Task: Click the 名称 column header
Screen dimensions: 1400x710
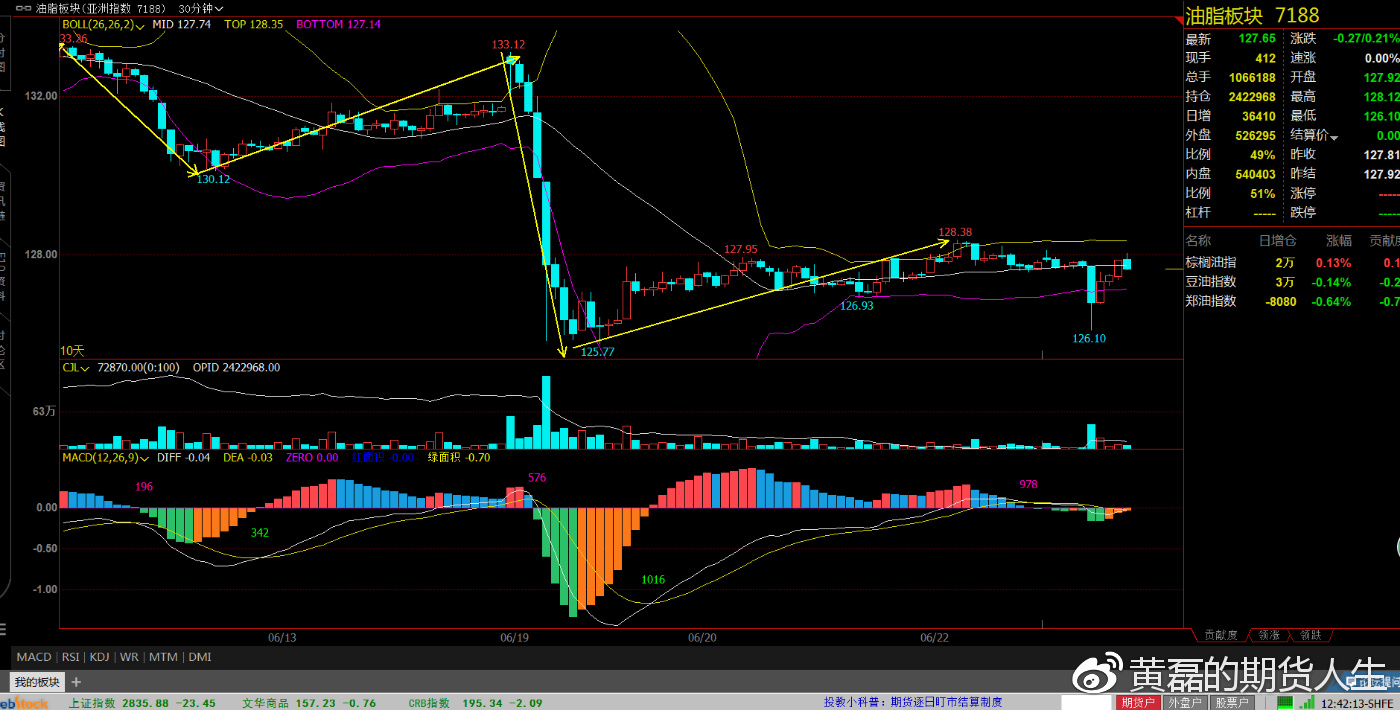Action: pos(1198,241)
